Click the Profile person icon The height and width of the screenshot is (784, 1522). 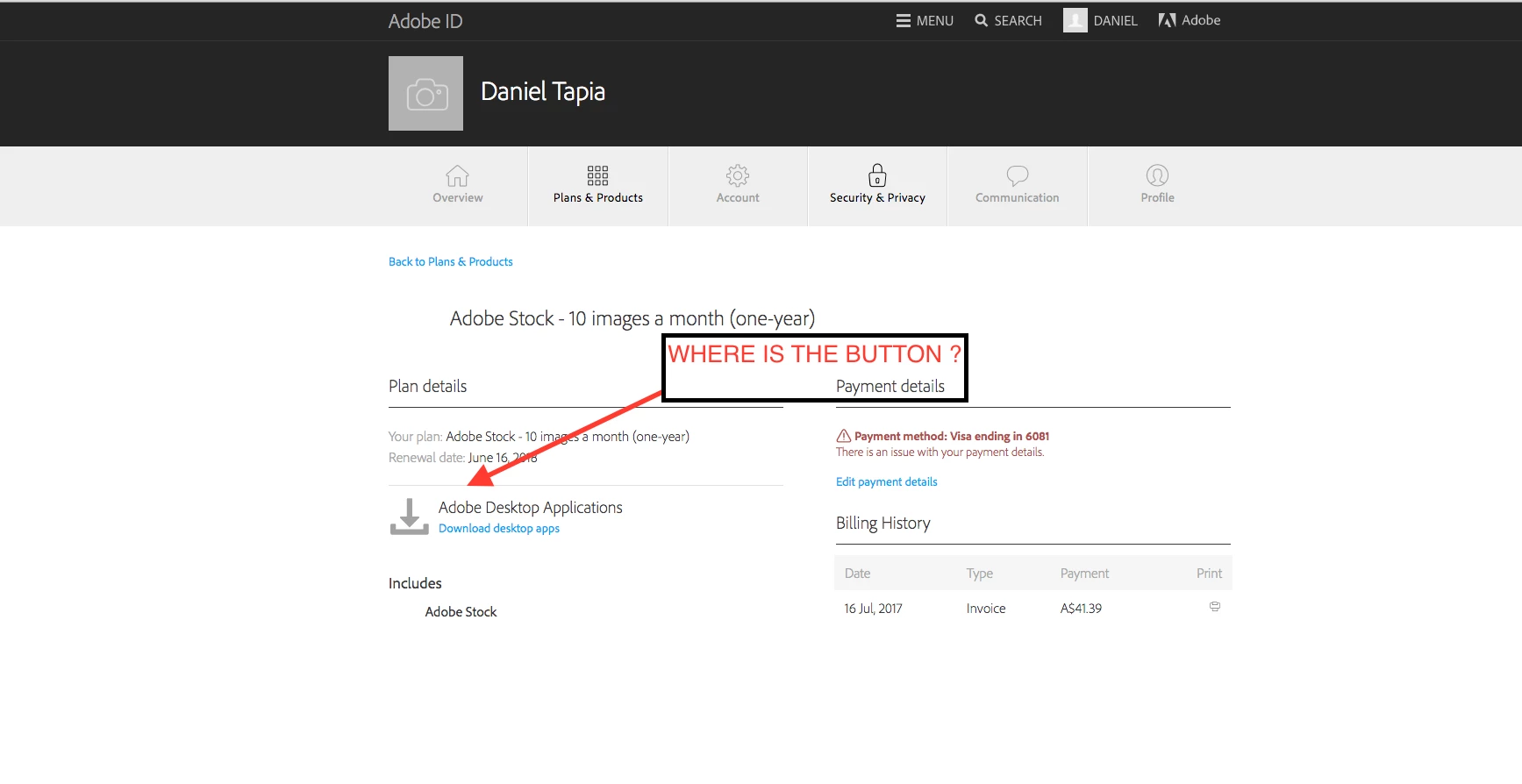(1158, 175)
